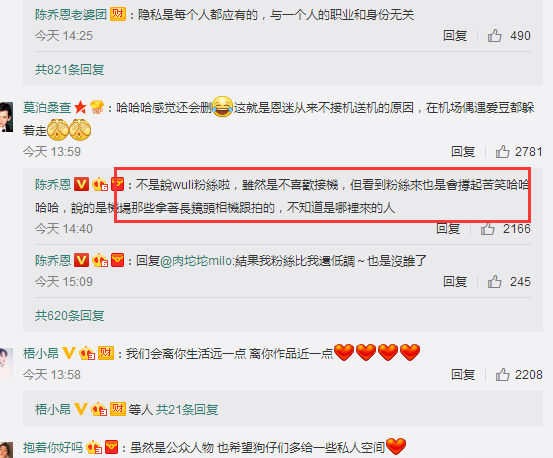Screen dimensions: 553x458
Task: Click 梧小昂's avatar thumbnail
Action: pos(6,362)
